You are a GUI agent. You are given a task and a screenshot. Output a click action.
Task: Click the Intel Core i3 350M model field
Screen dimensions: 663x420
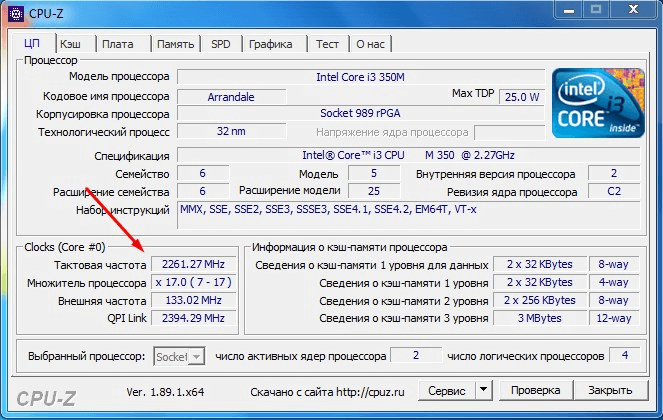(x=361, y=77)
